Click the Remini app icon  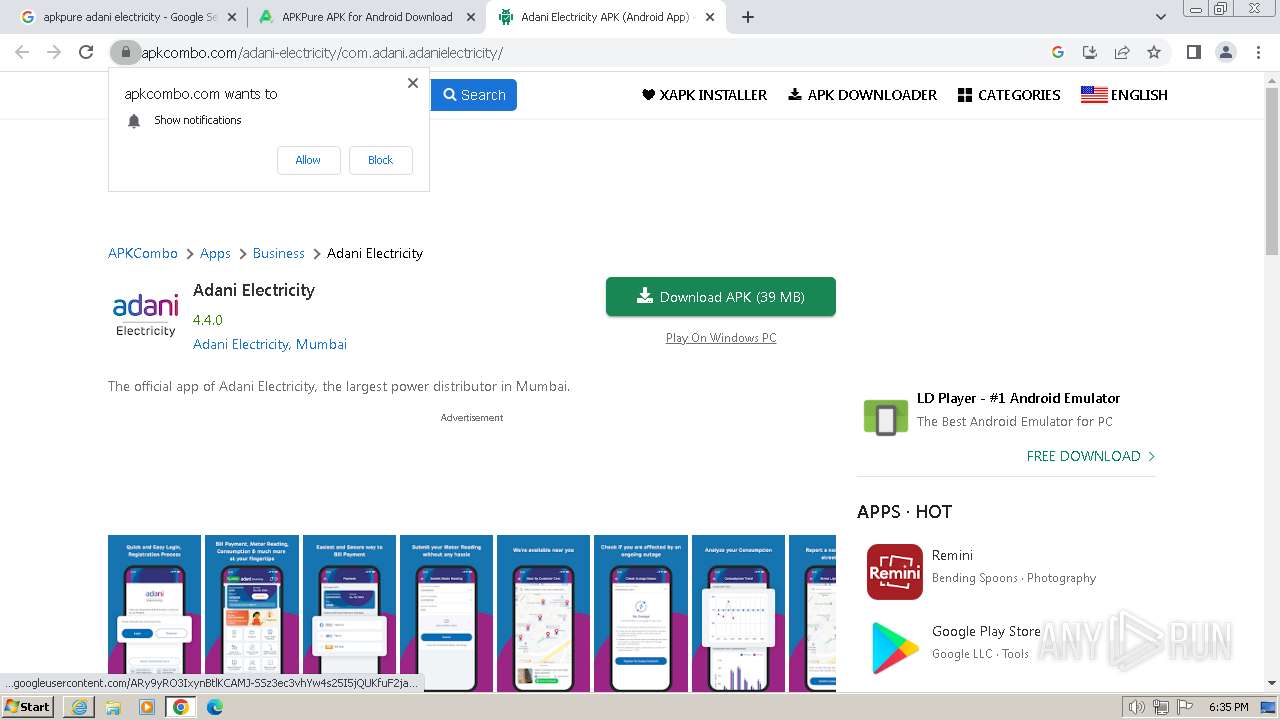pyautogui.click(x=895, y=572)
